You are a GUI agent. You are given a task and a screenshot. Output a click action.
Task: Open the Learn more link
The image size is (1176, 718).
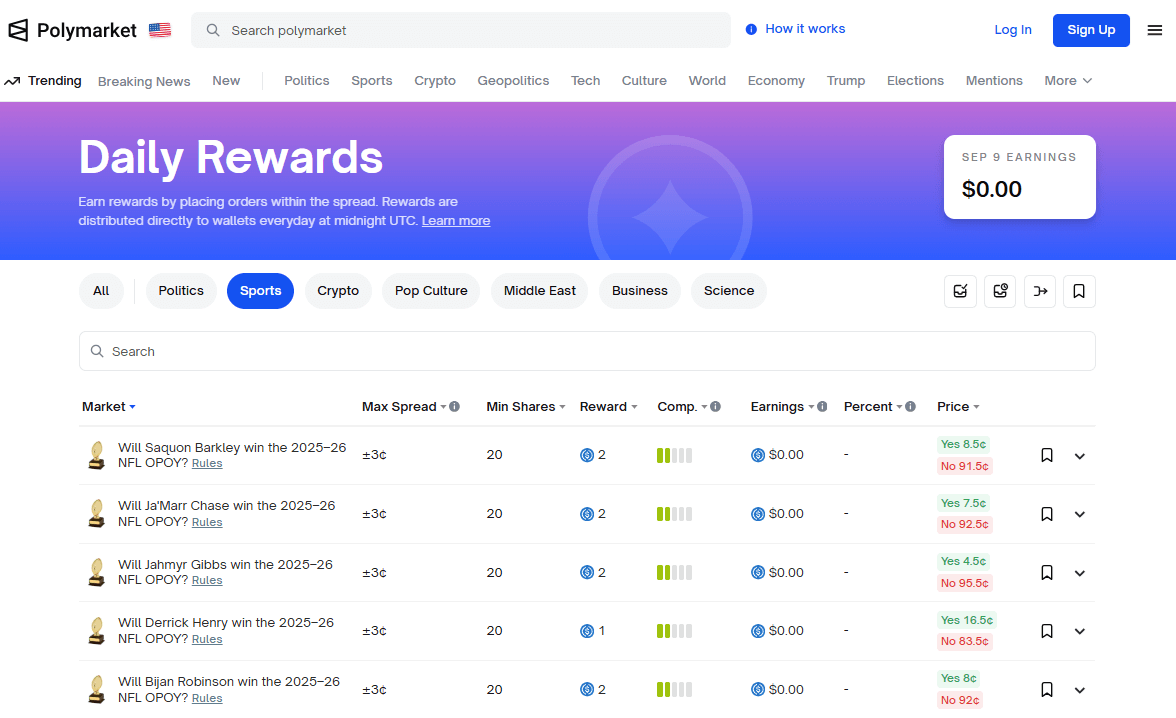coord(456,221)
